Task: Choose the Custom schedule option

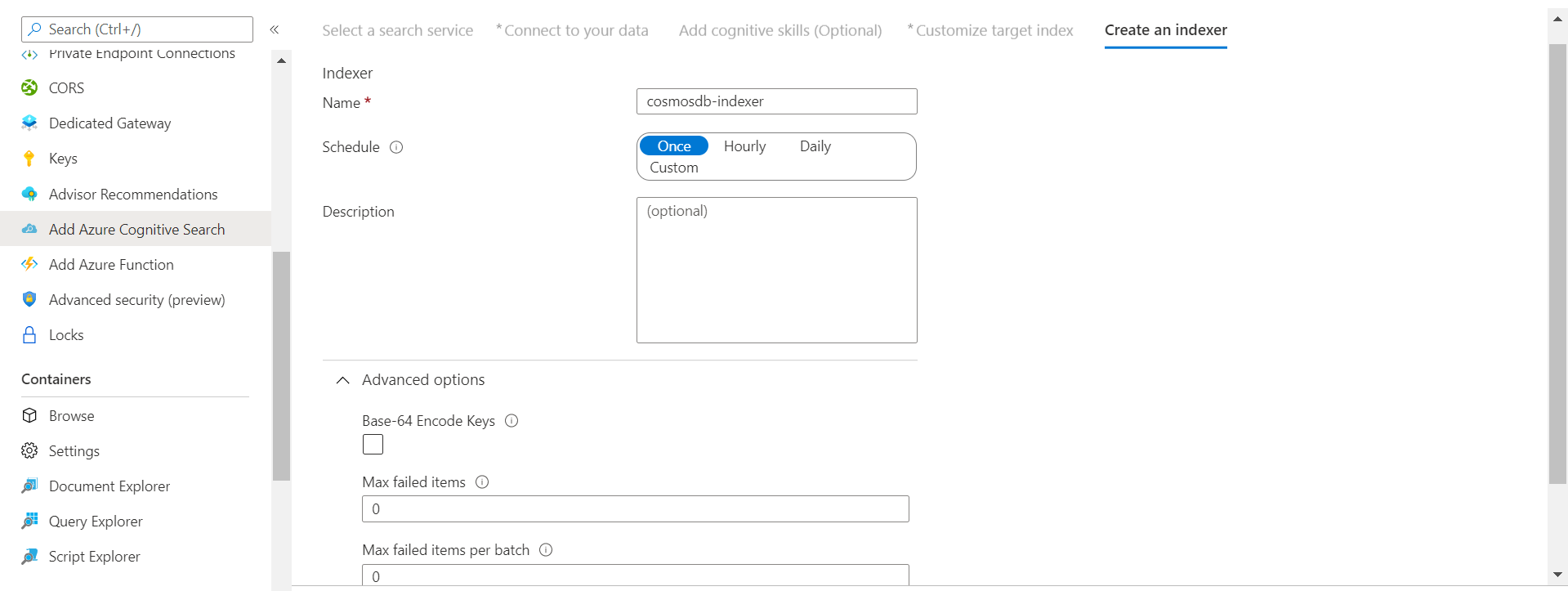Action: [674, 168]
